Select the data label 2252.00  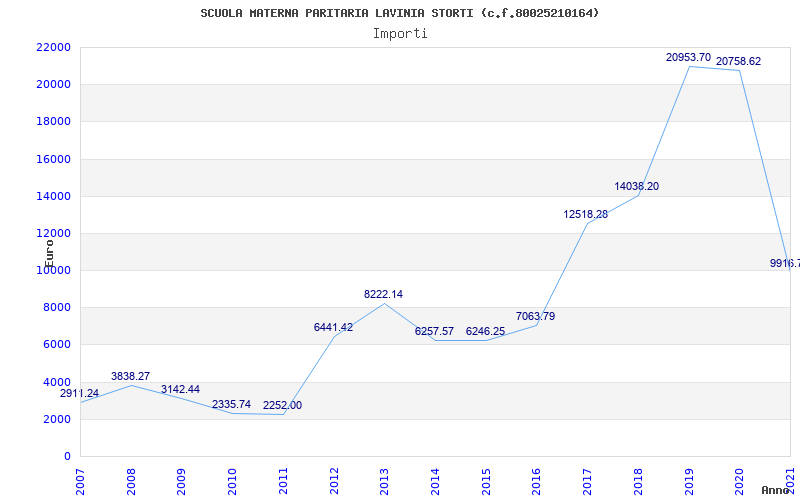point(282,405)
